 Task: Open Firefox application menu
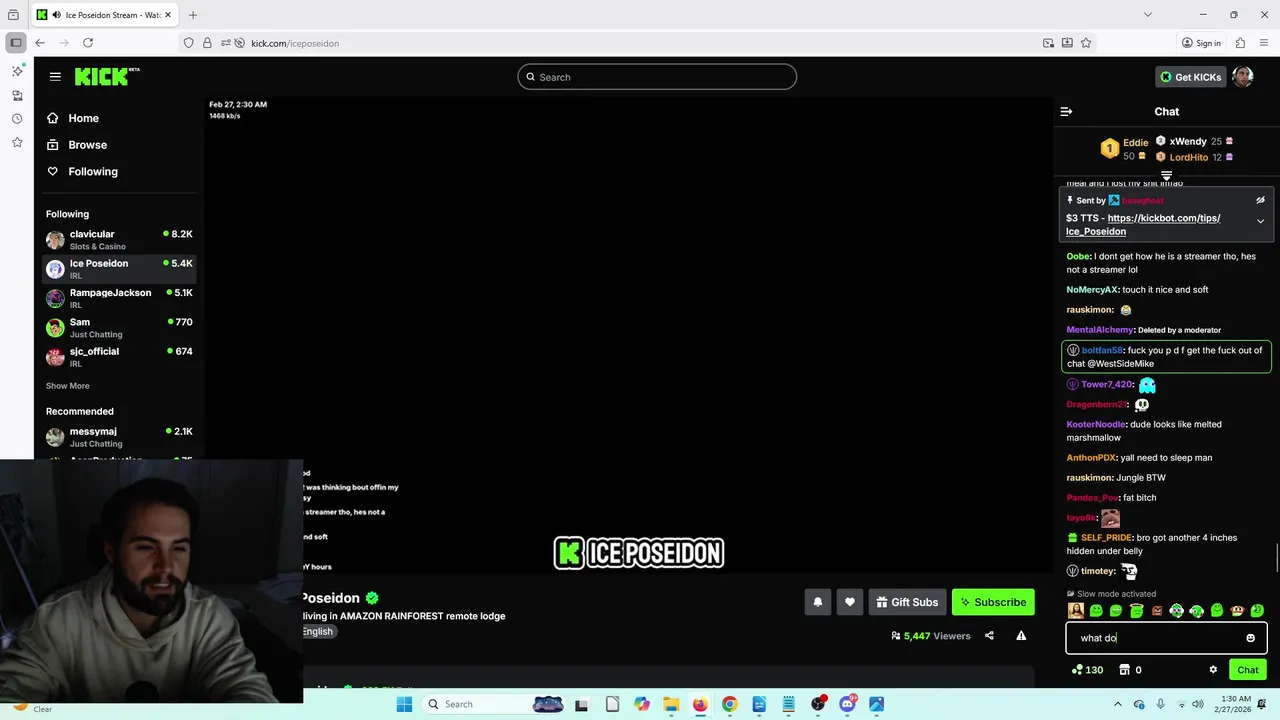[x=1263, y=43]
